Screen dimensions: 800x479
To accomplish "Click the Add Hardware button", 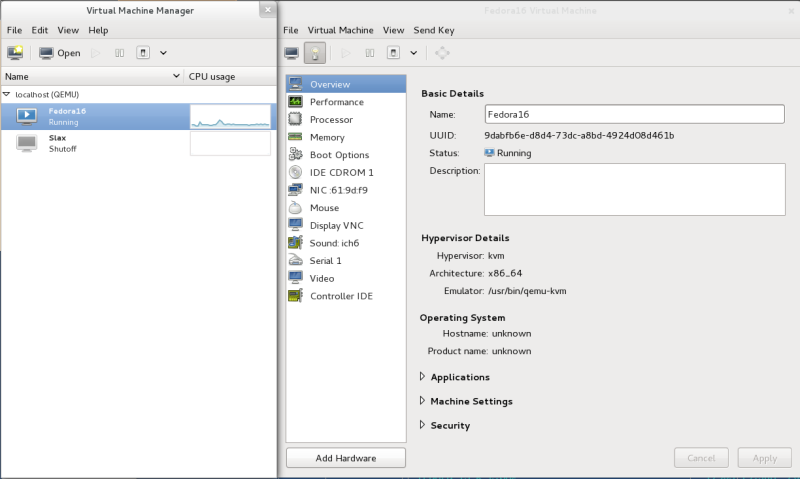I will coord(346,458).
